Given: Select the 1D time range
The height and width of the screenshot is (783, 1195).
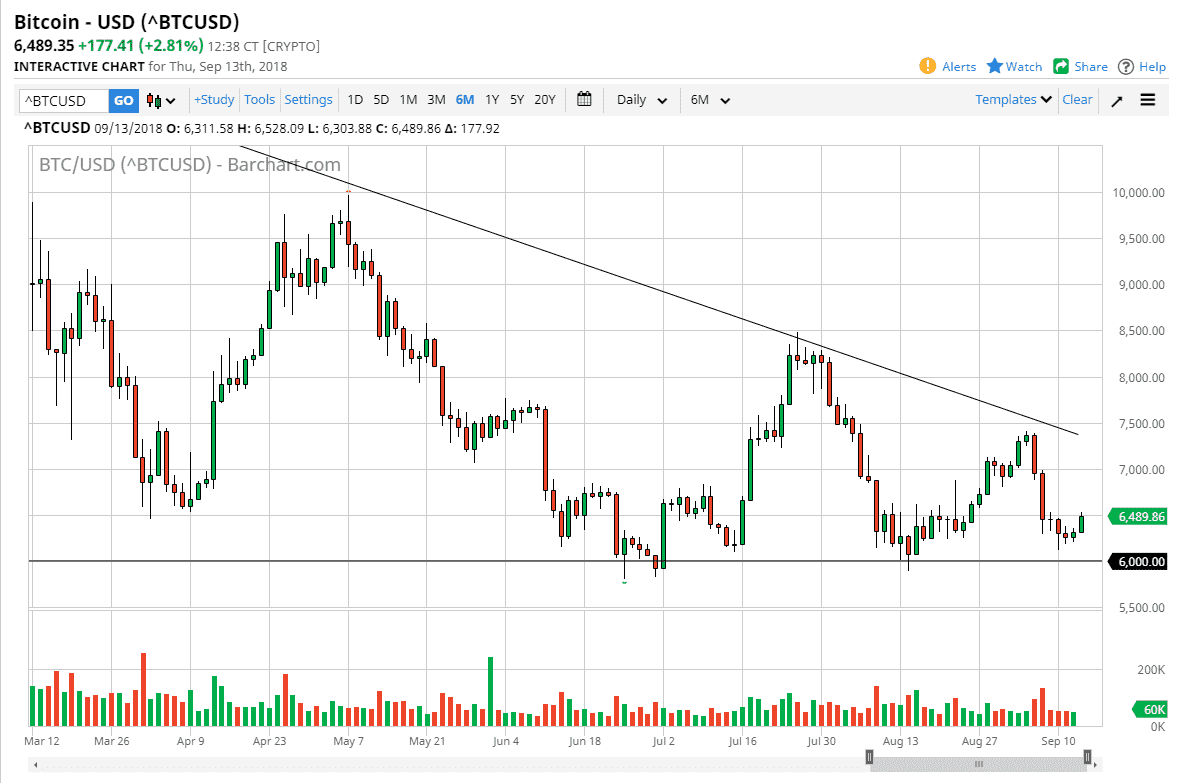Looking at the screenshot, I should [x=355, y=99].
